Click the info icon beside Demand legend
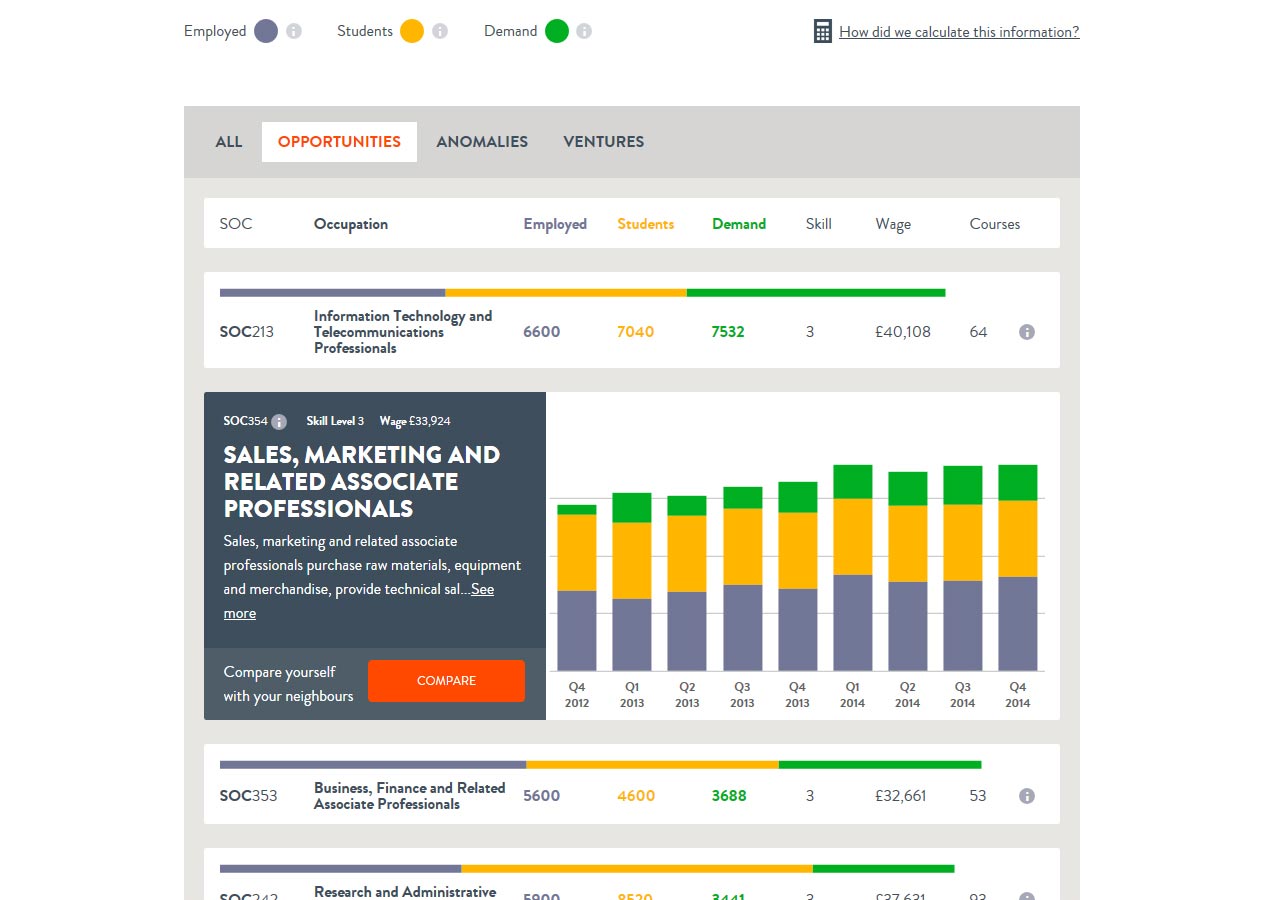Screen dimensions: 1263x900 (x=584, y=31)
